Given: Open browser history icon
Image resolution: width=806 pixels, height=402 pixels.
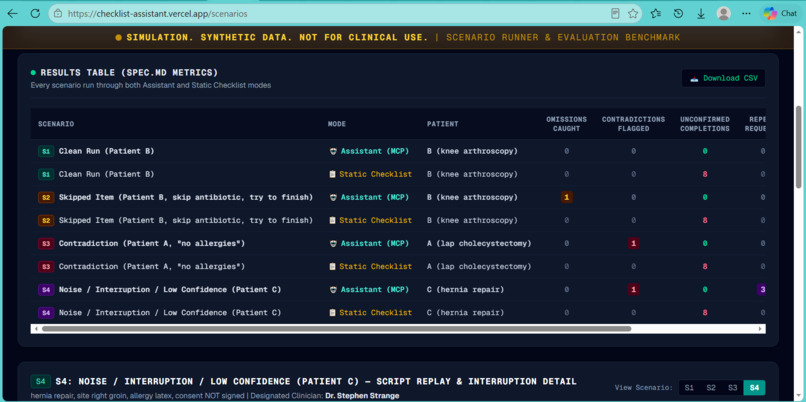Looking at the screenshot, I should [678, 14].
